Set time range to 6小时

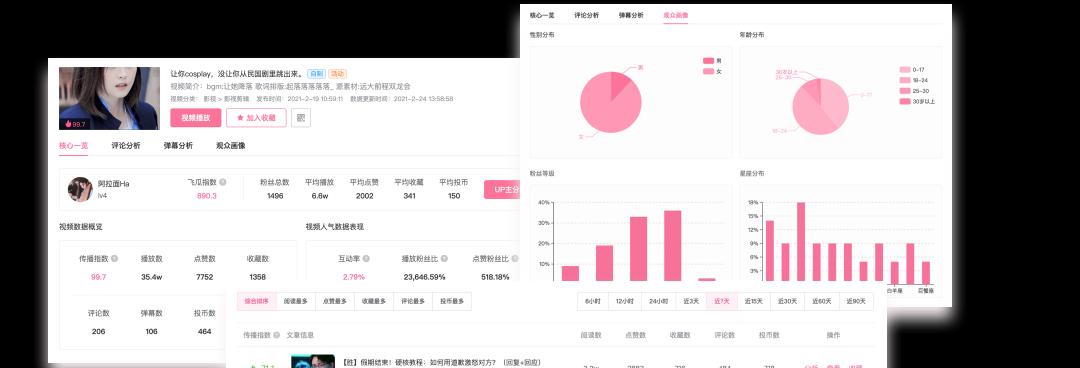point(592,301)
